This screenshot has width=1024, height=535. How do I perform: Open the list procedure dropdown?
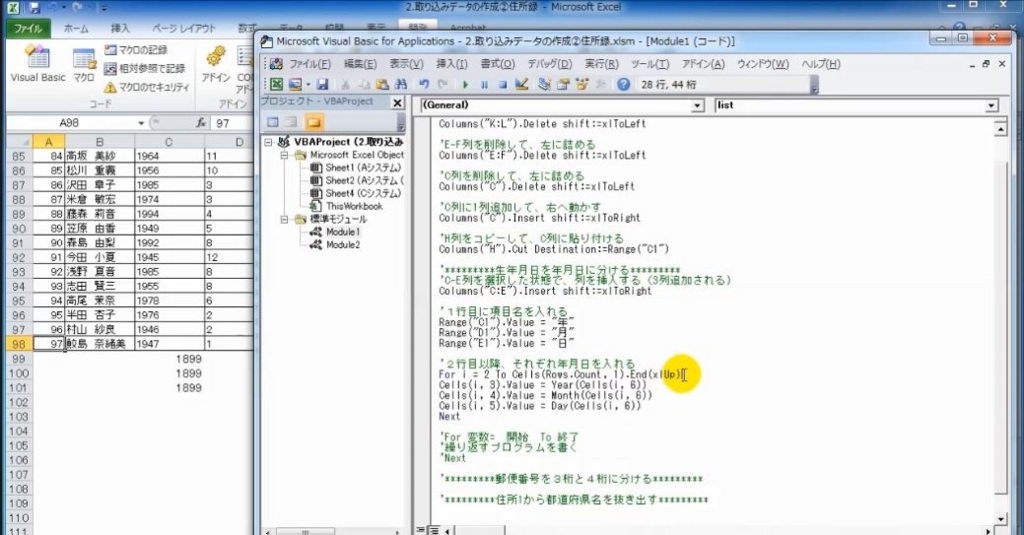(991, 105)
